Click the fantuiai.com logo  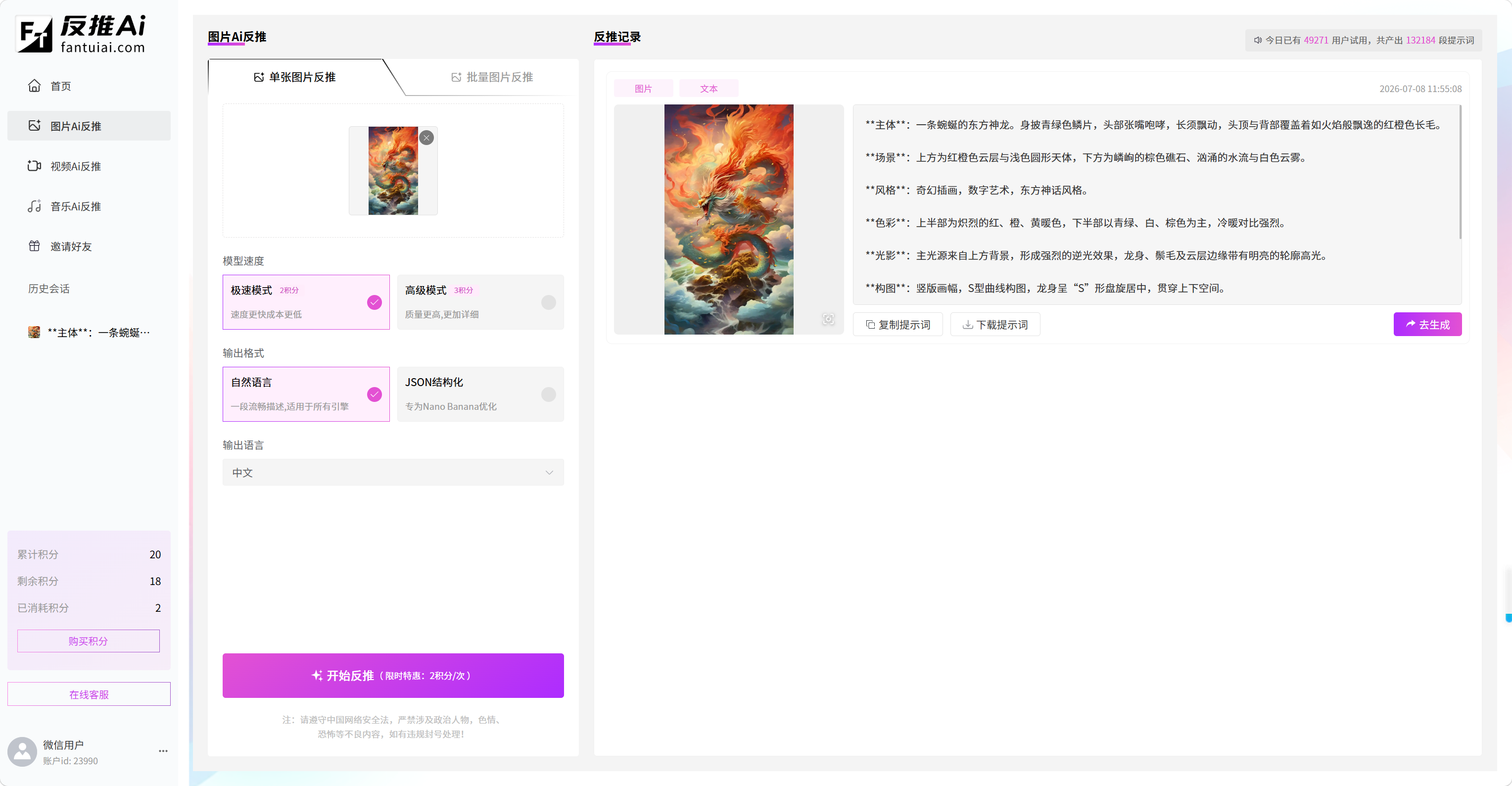coord(82,34)
